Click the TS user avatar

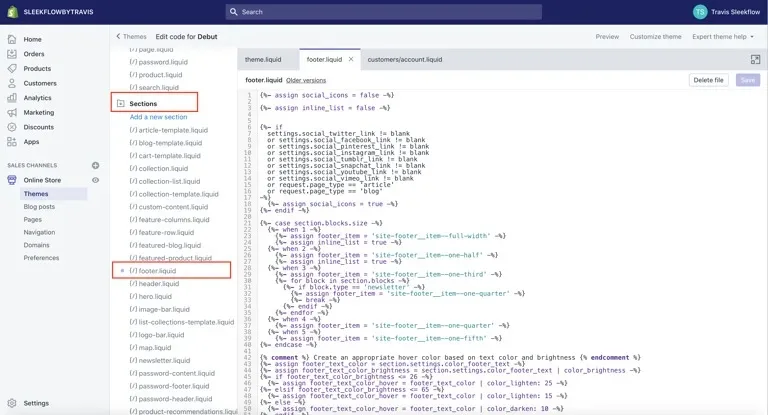[x=700, y=12]
